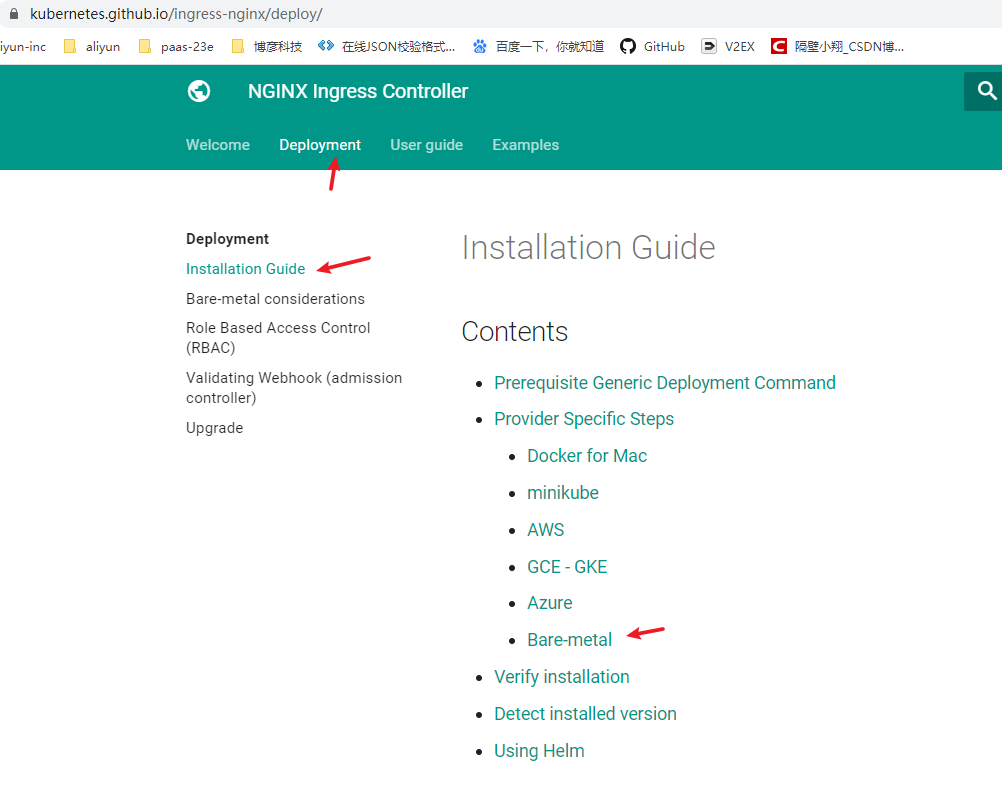Open Role Based Access Control page
Viewport: 1002px width, 789px height.
tap(278, 337)
